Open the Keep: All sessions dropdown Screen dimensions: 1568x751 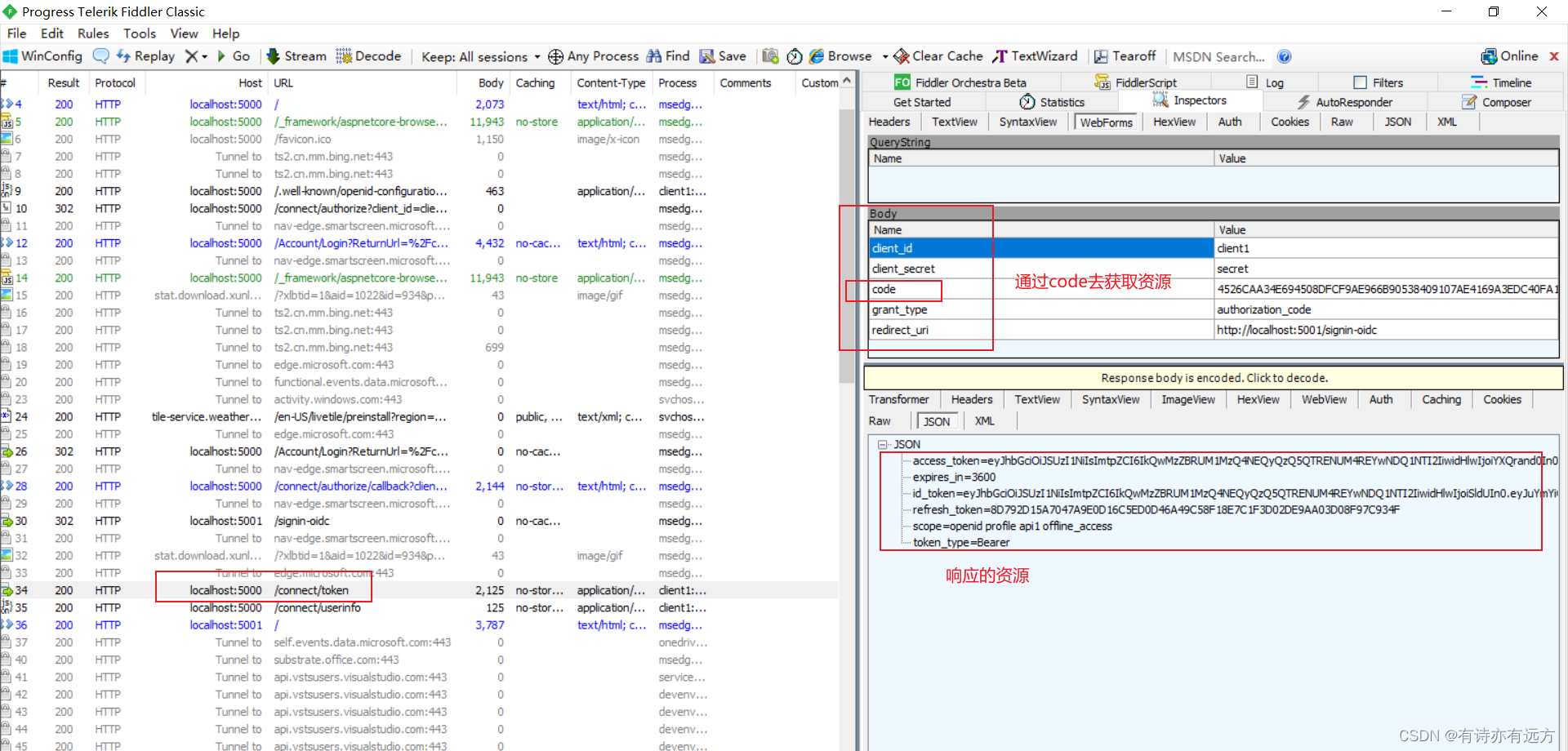click(x=480, y=56)
